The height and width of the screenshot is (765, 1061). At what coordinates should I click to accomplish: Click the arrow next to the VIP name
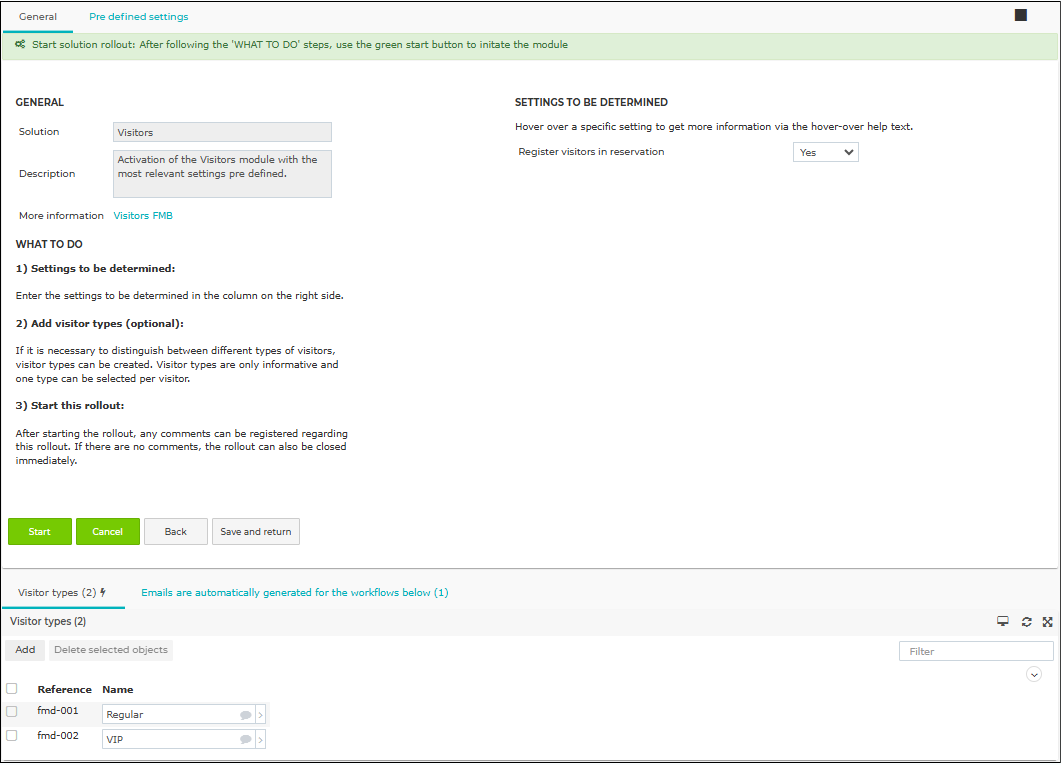[x=261, y=740]
